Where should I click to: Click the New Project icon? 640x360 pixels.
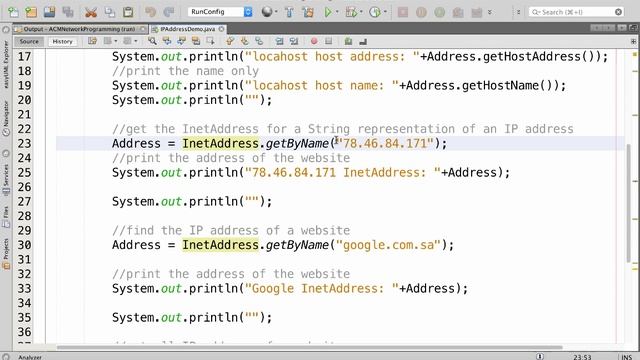coord(31,12)
